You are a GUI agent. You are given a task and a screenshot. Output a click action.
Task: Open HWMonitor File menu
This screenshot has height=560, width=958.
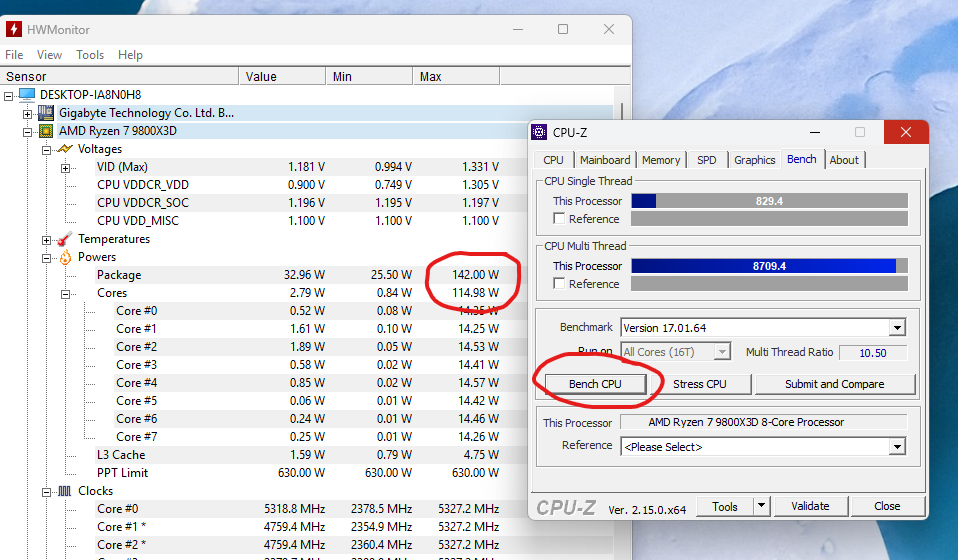[x=14, y=55]
